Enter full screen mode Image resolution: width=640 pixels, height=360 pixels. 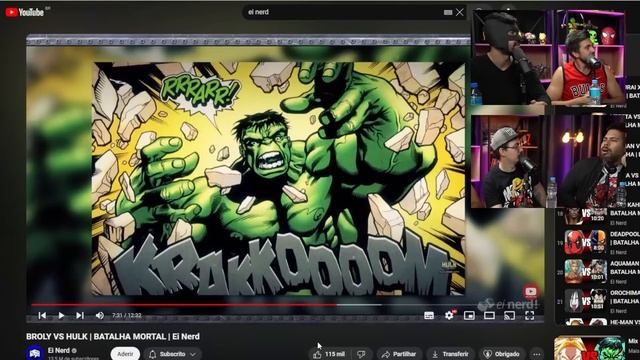[529, 315]
